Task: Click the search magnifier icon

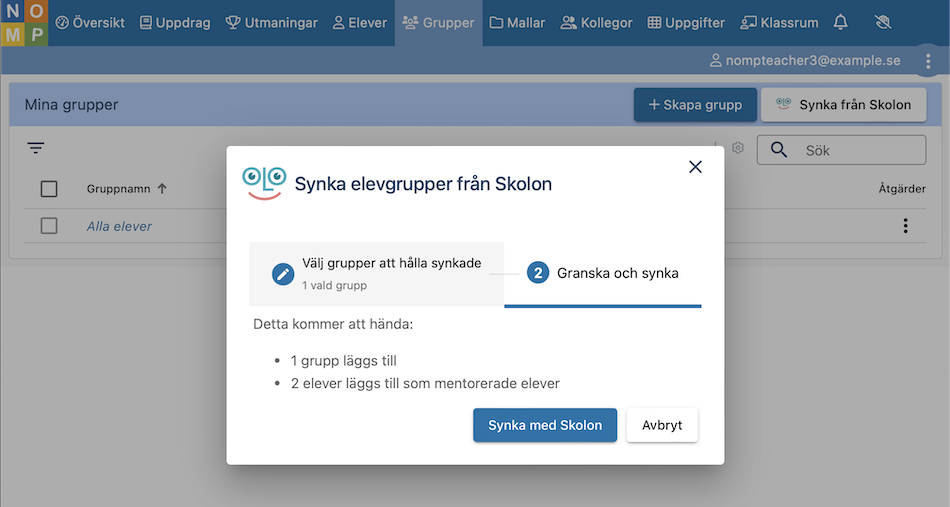Action: point(779,150)
